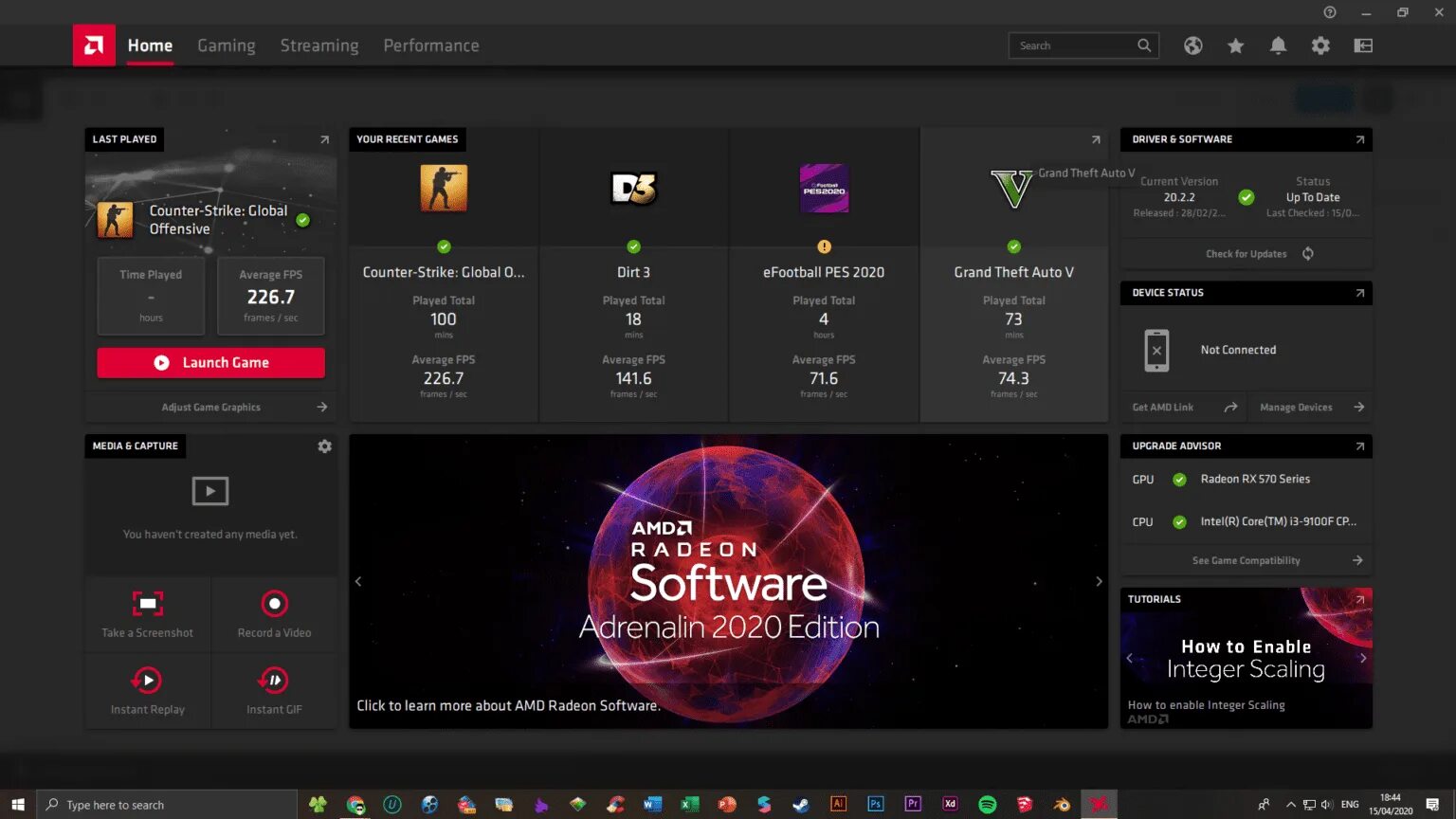1456x819 pixels.
Task: Open Steam from the taskbar
Action: pyautogui.click(x=801, y=805)
